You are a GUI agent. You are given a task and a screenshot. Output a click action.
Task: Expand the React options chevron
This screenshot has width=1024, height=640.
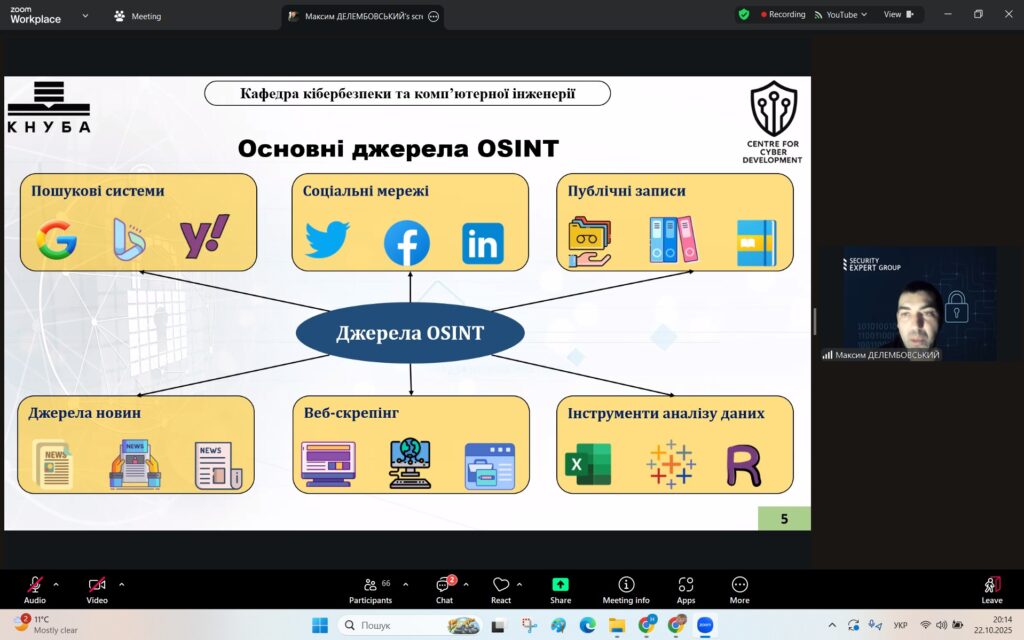519,584
